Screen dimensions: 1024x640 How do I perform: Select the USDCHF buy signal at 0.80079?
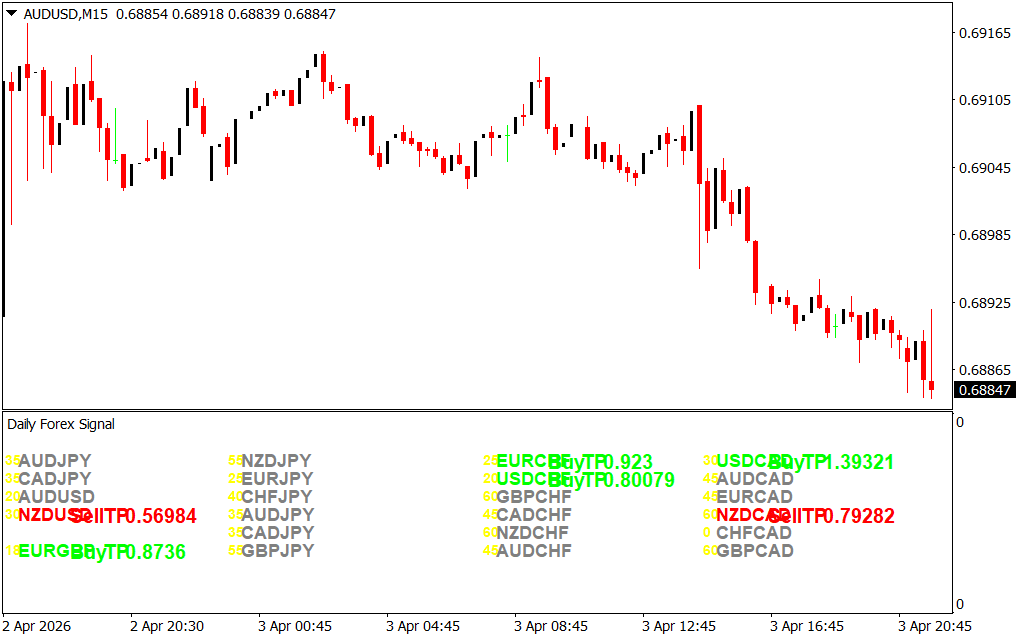(585, 479)
